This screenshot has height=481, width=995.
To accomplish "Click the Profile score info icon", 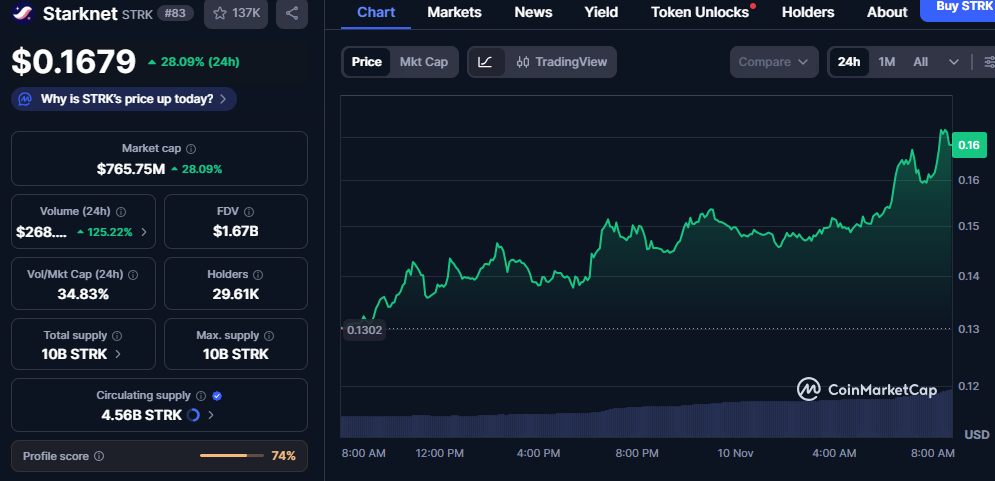I will (98, 456).
